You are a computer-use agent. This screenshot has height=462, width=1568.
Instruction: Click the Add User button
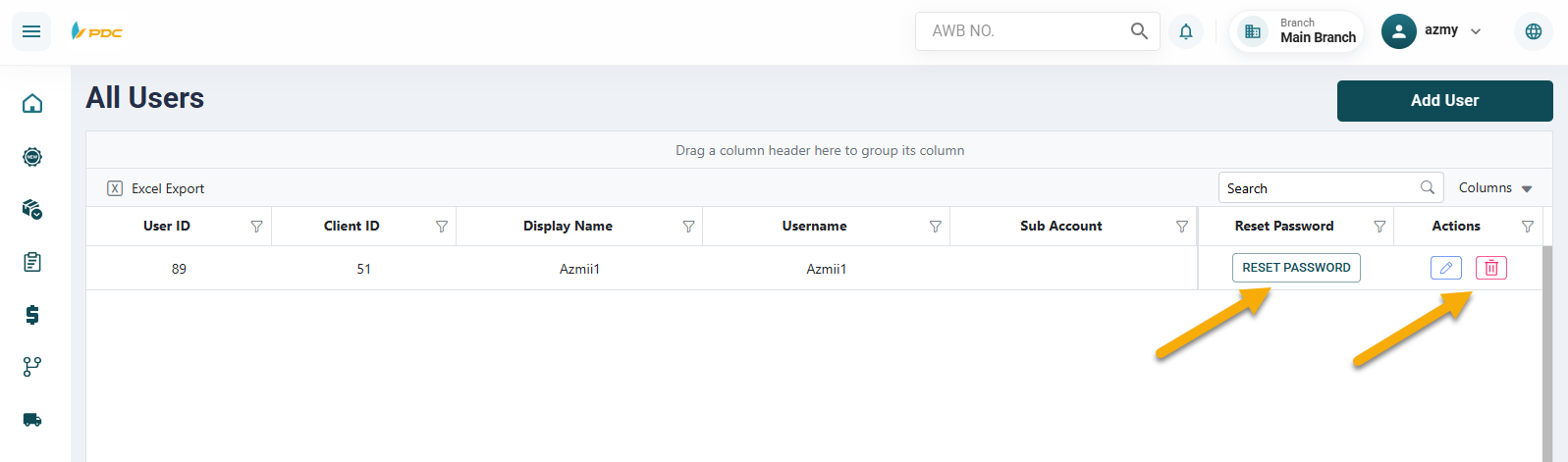(1444, 101)
